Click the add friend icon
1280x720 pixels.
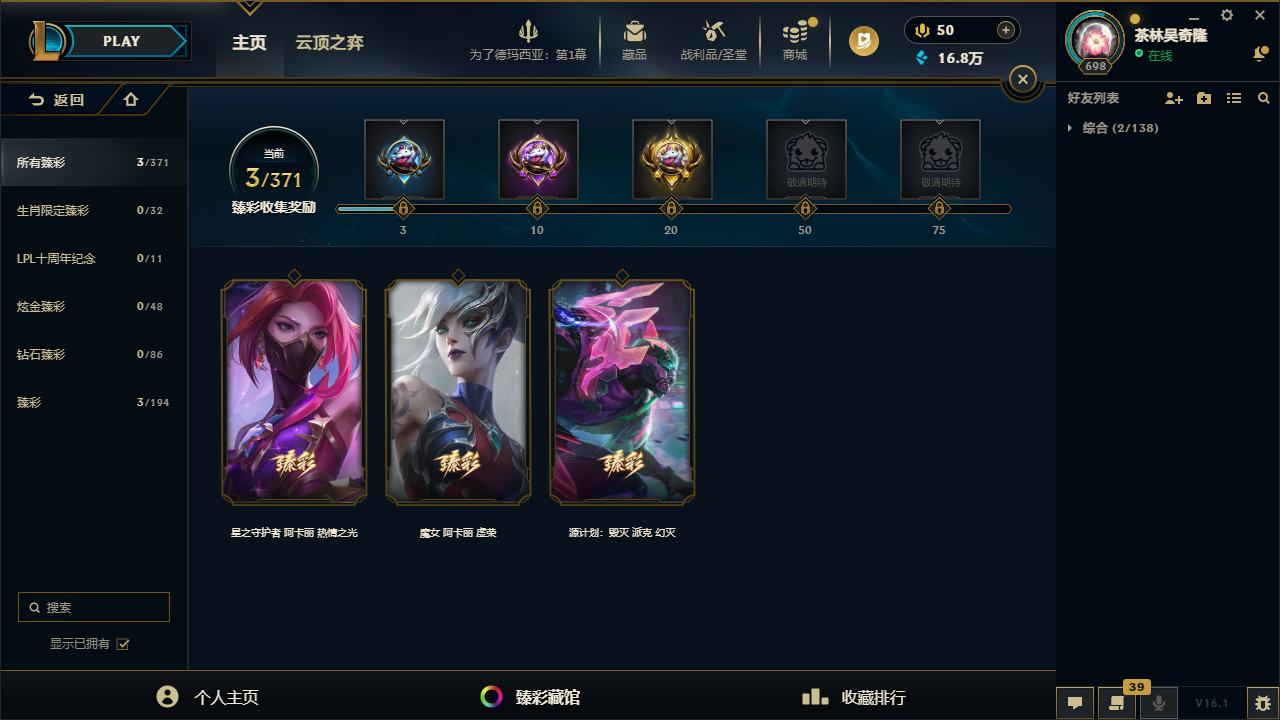point(1174,98)
